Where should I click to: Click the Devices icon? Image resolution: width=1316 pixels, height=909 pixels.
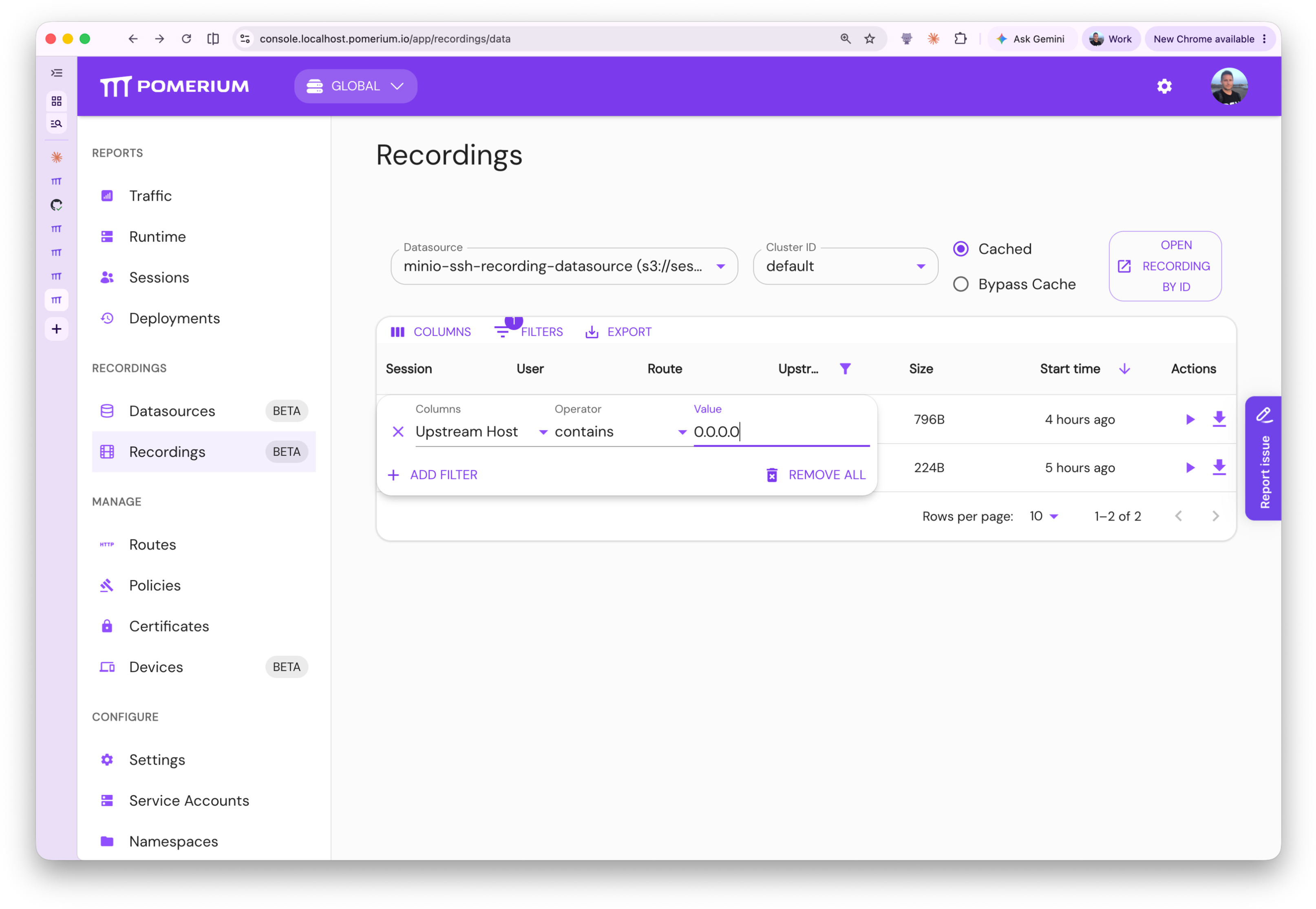(x=107, y=667)
